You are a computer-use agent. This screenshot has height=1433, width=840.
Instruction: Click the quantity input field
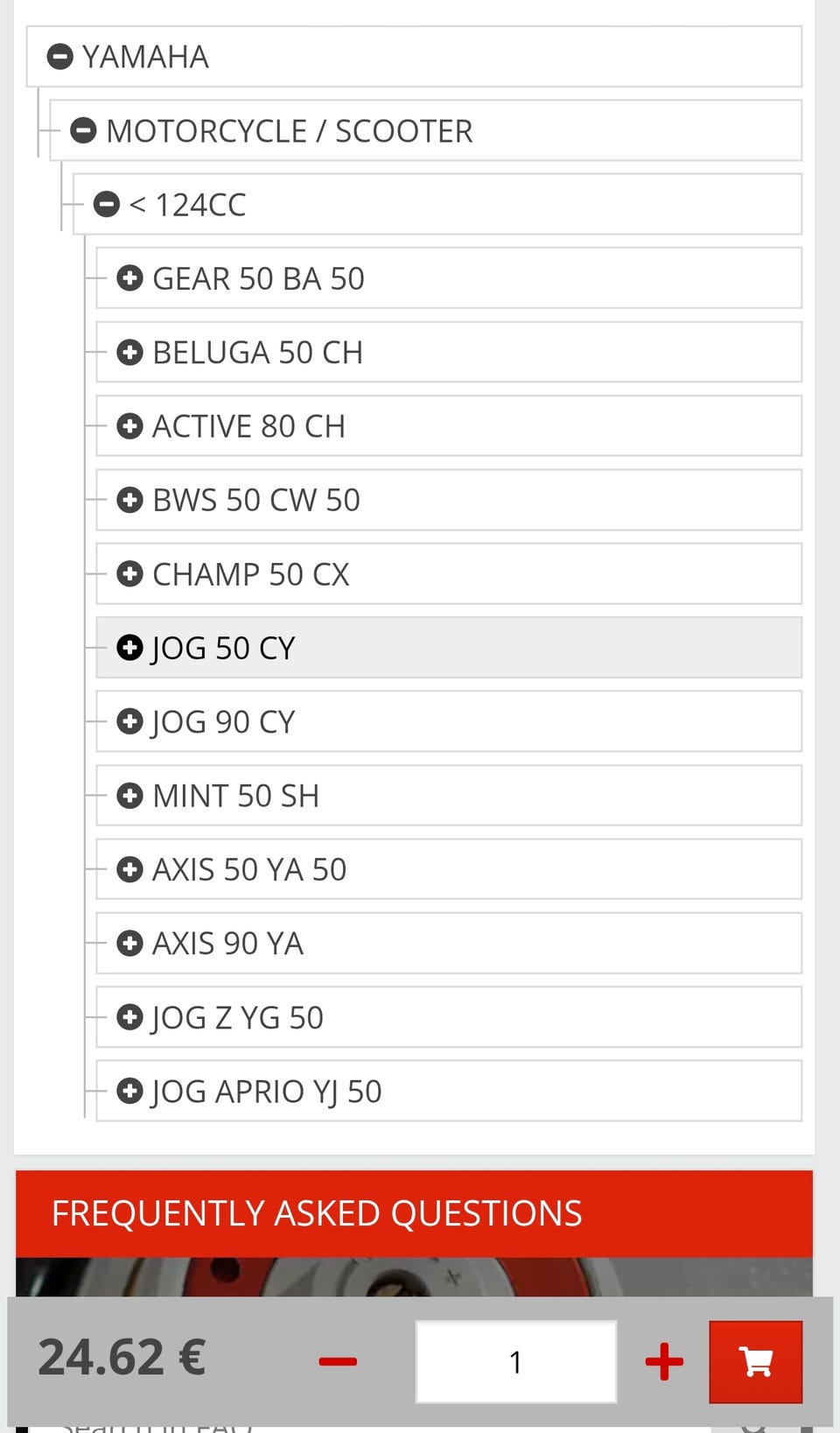point(515,1361)
